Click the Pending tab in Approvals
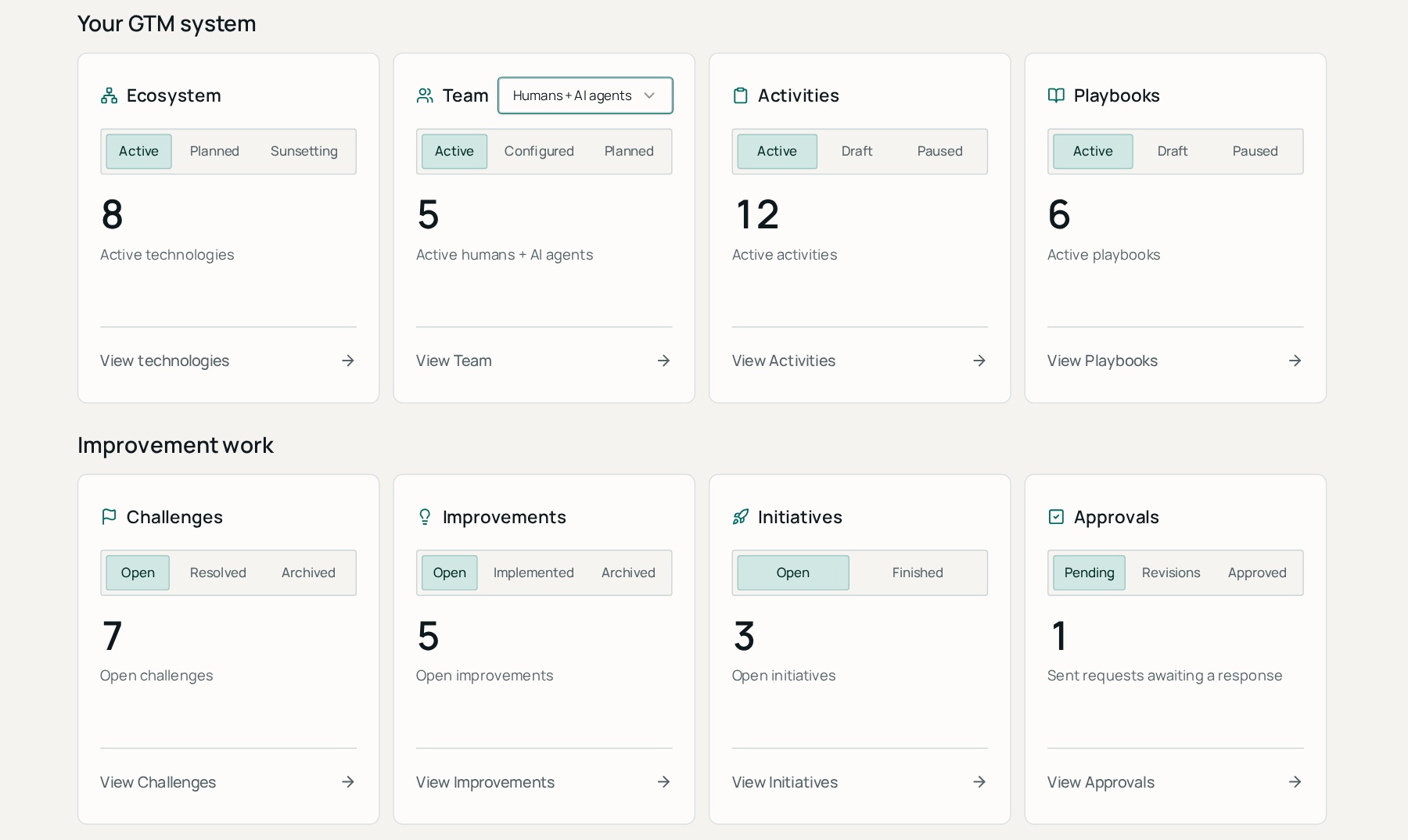1408x840 pixels. point(1089,573)
